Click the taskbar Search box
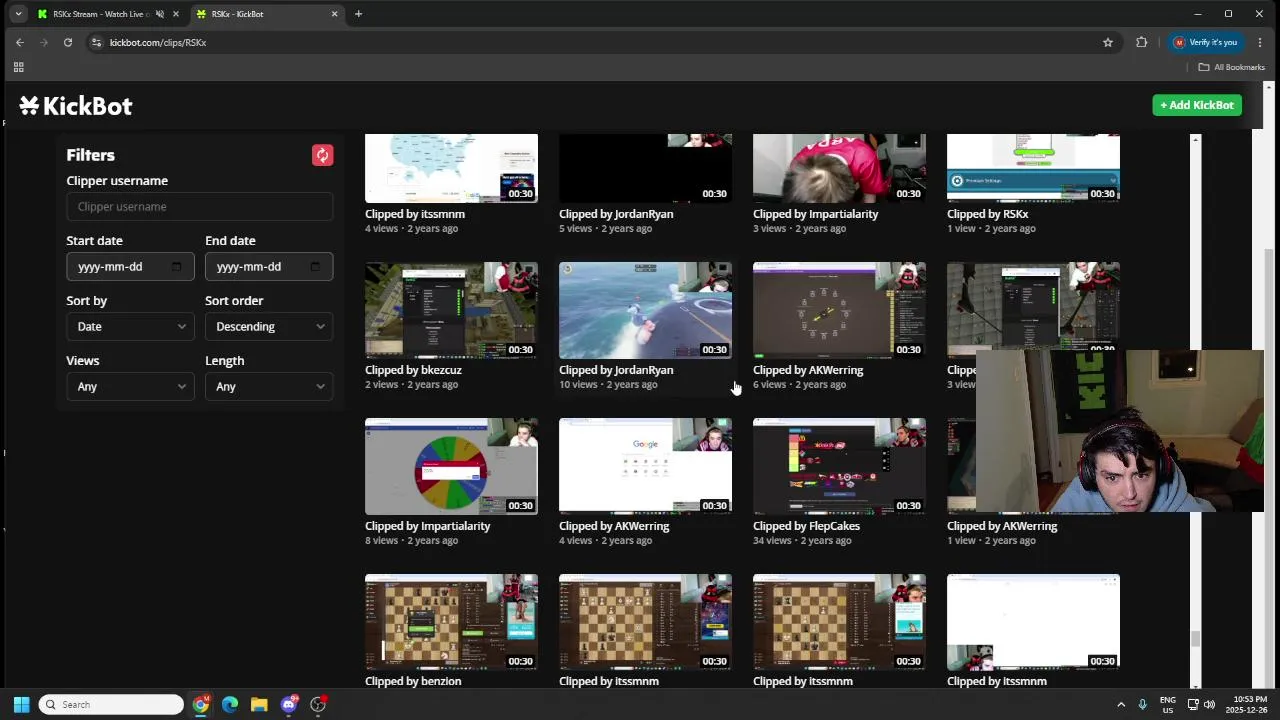 pyautogui.click(x=111, y=704)
